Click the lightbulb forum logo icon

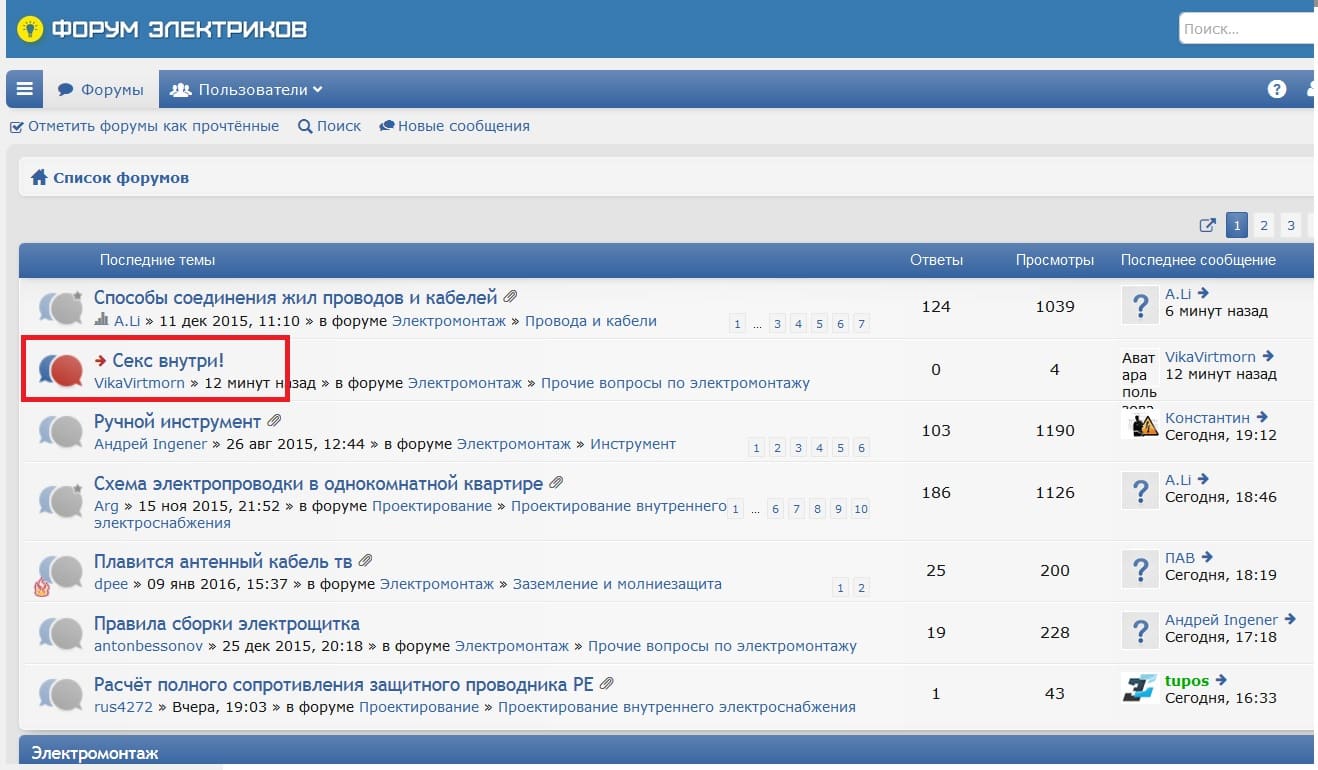point(31,29)
